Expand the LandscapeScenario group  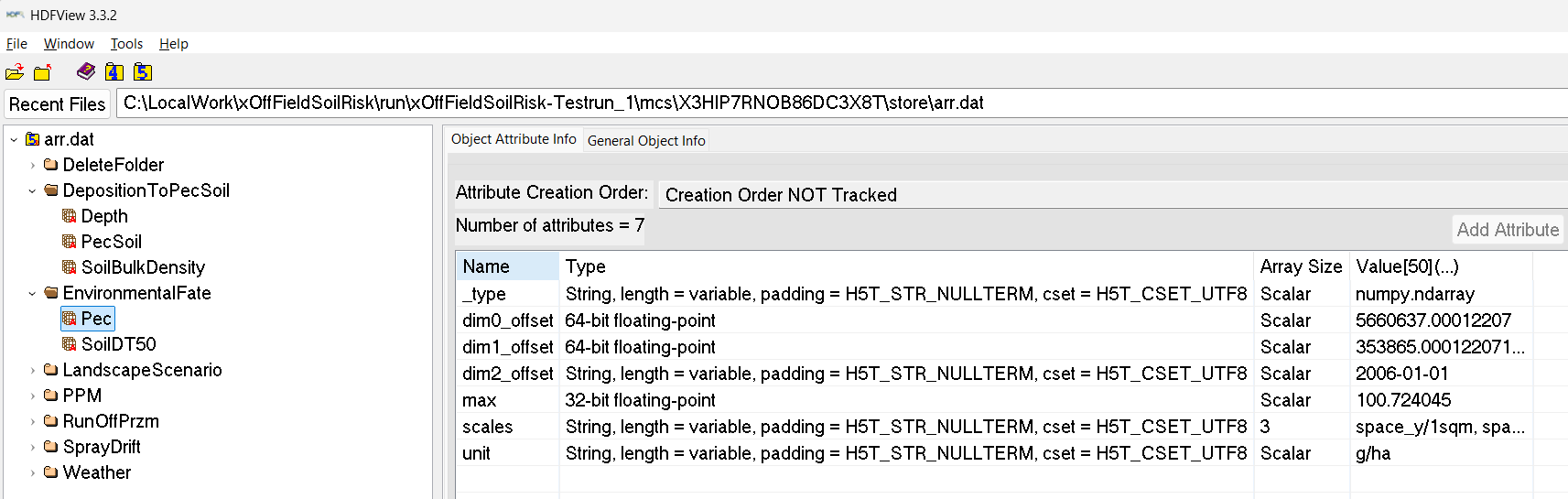[x=33, y=371]
